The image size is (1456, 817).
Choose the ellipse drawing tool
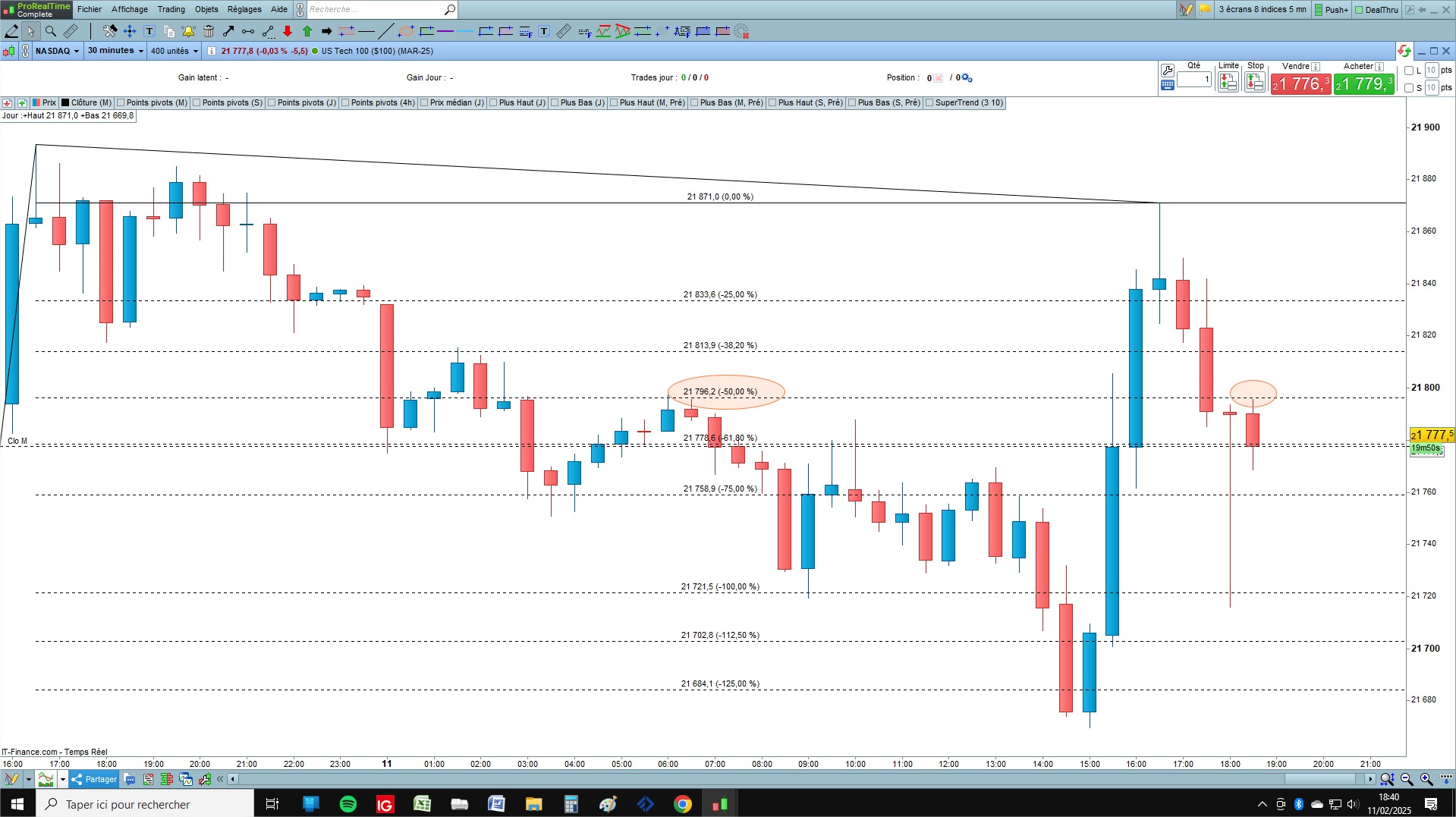(406, 31)
